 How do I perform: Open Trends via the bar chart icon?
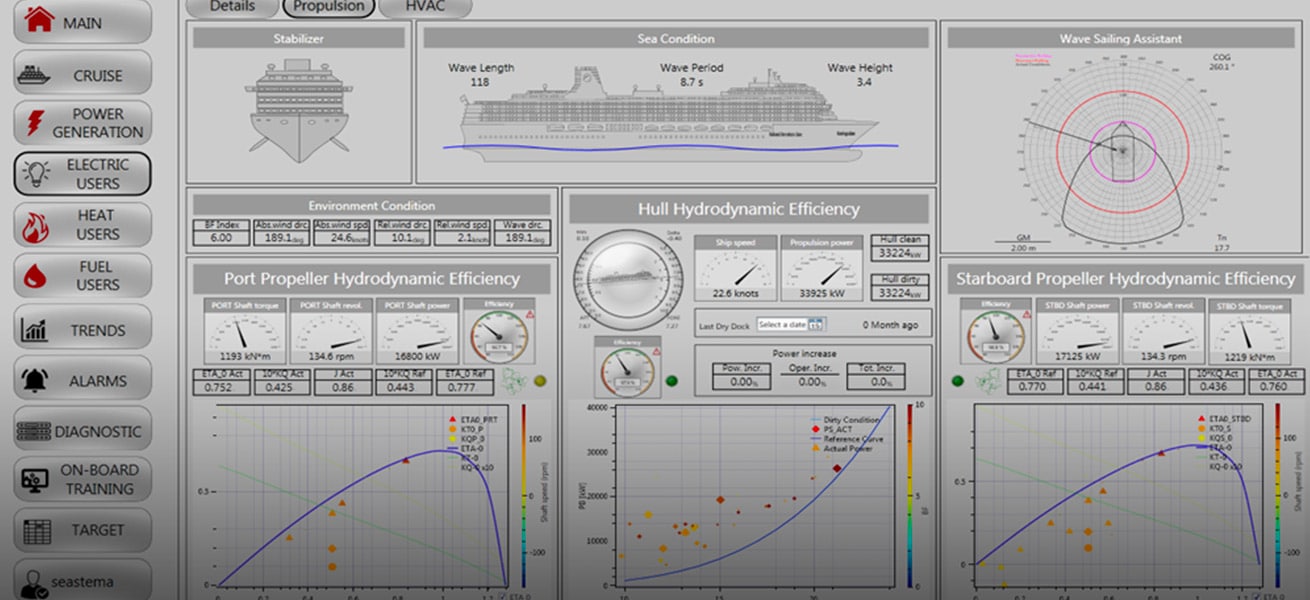pyautogui.click(x=36, y=329)
